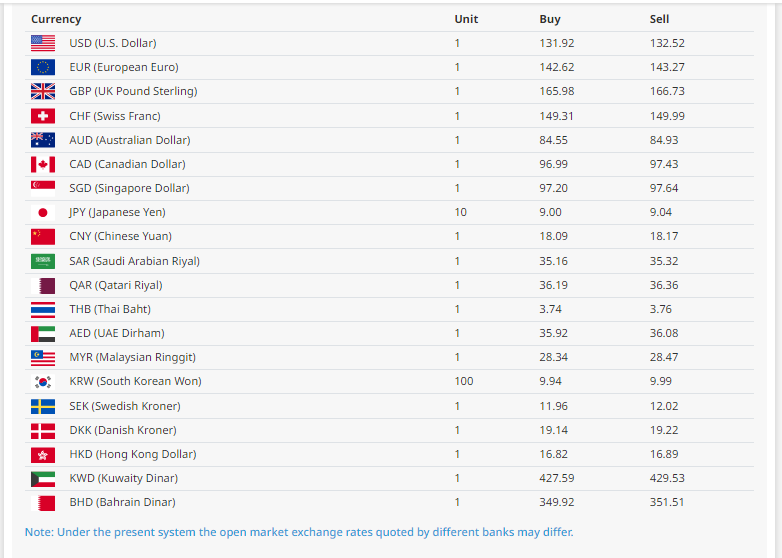Select the AUD (Australian Dollar) label
This screenshot has height=558, width=782.
point(129,140)
